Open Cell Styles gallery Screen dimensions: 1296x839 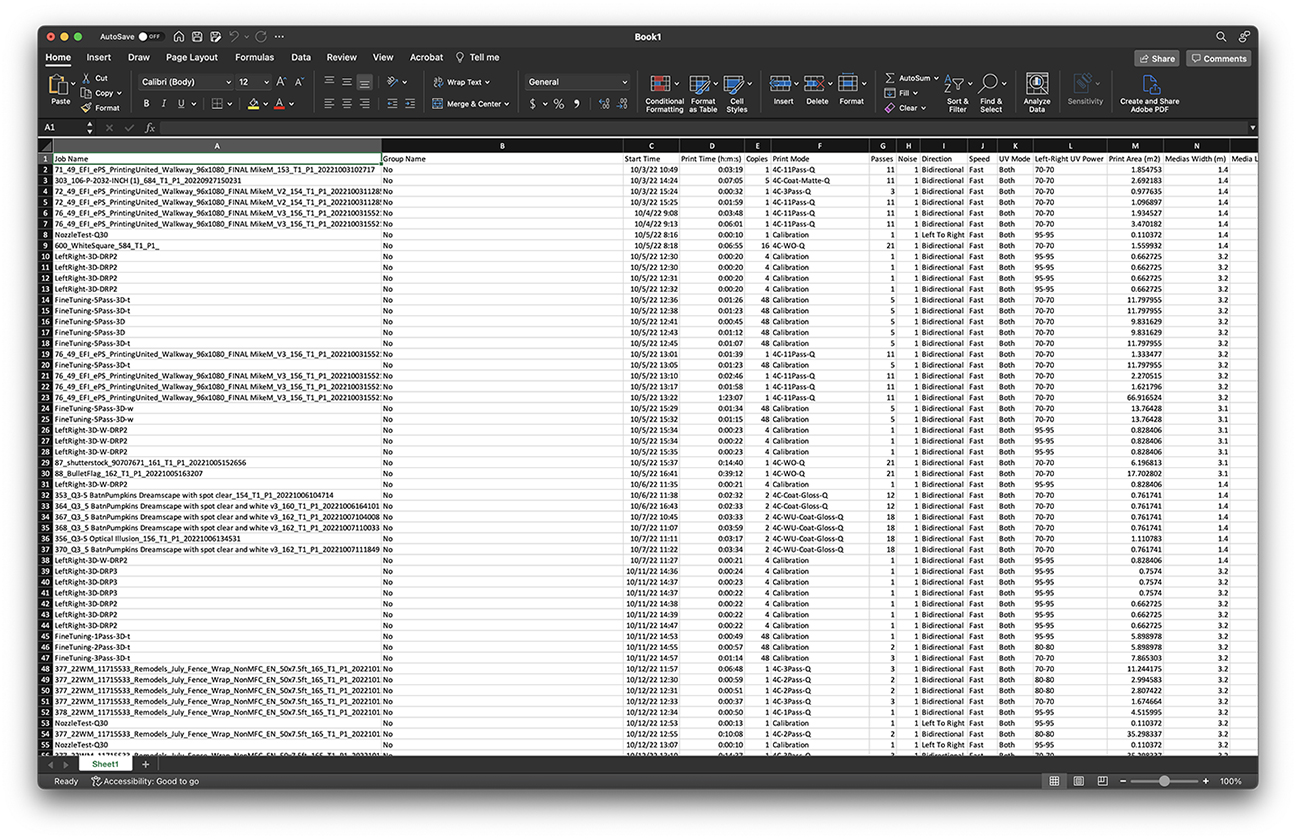(x=737, y=93)
